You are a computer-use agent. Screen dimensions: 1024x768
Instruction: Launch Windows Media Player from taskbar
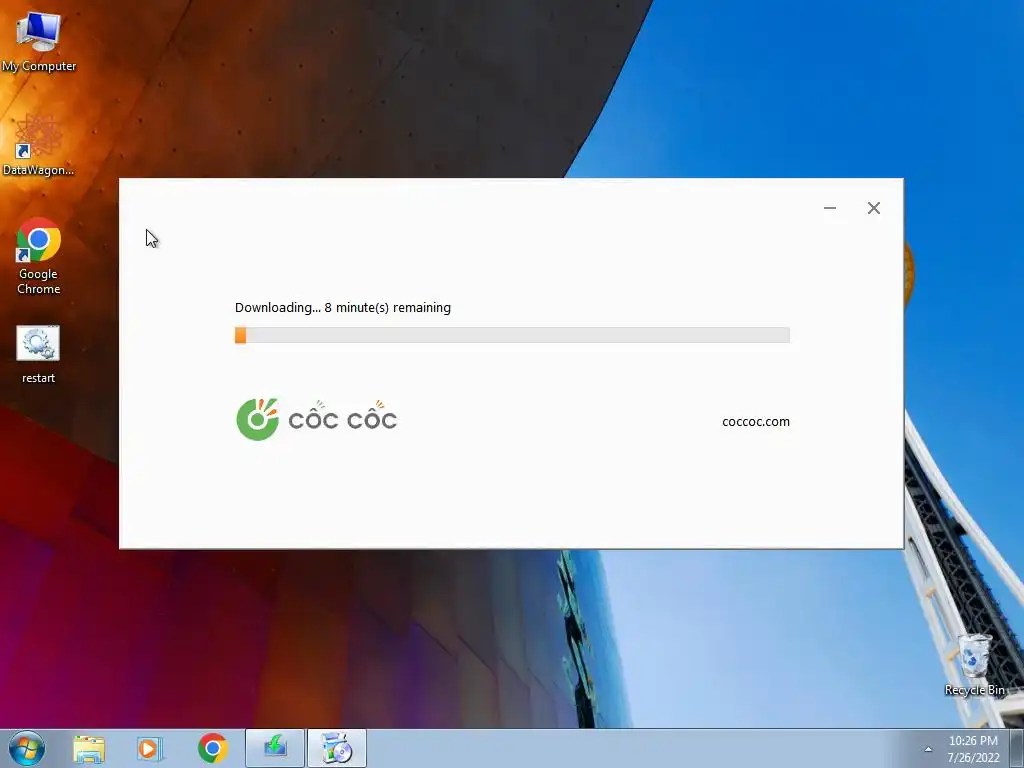click(x=150, y=748)
